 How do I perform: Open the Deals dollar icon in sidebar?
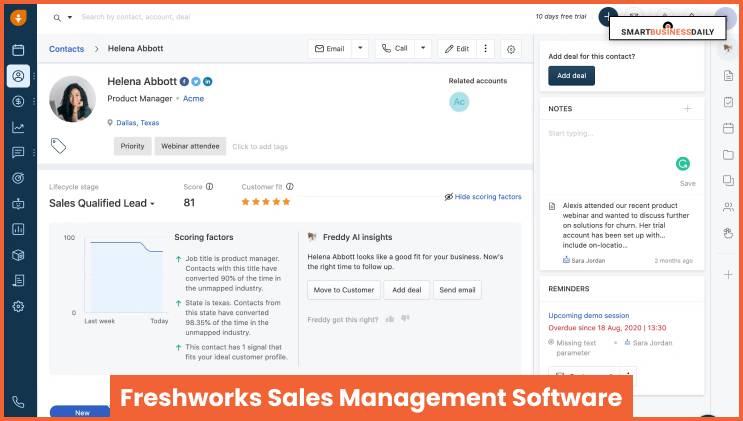pos(18,101)
